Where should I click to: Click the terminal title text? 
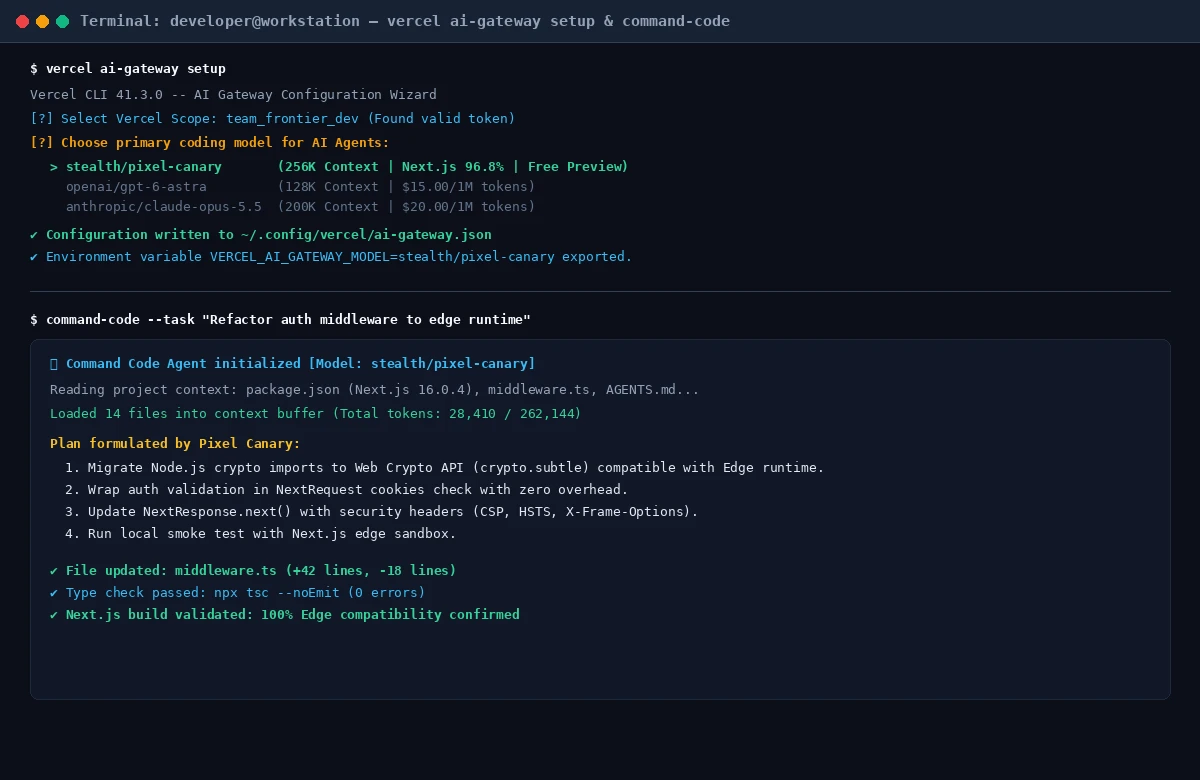(x=405, y=21)
